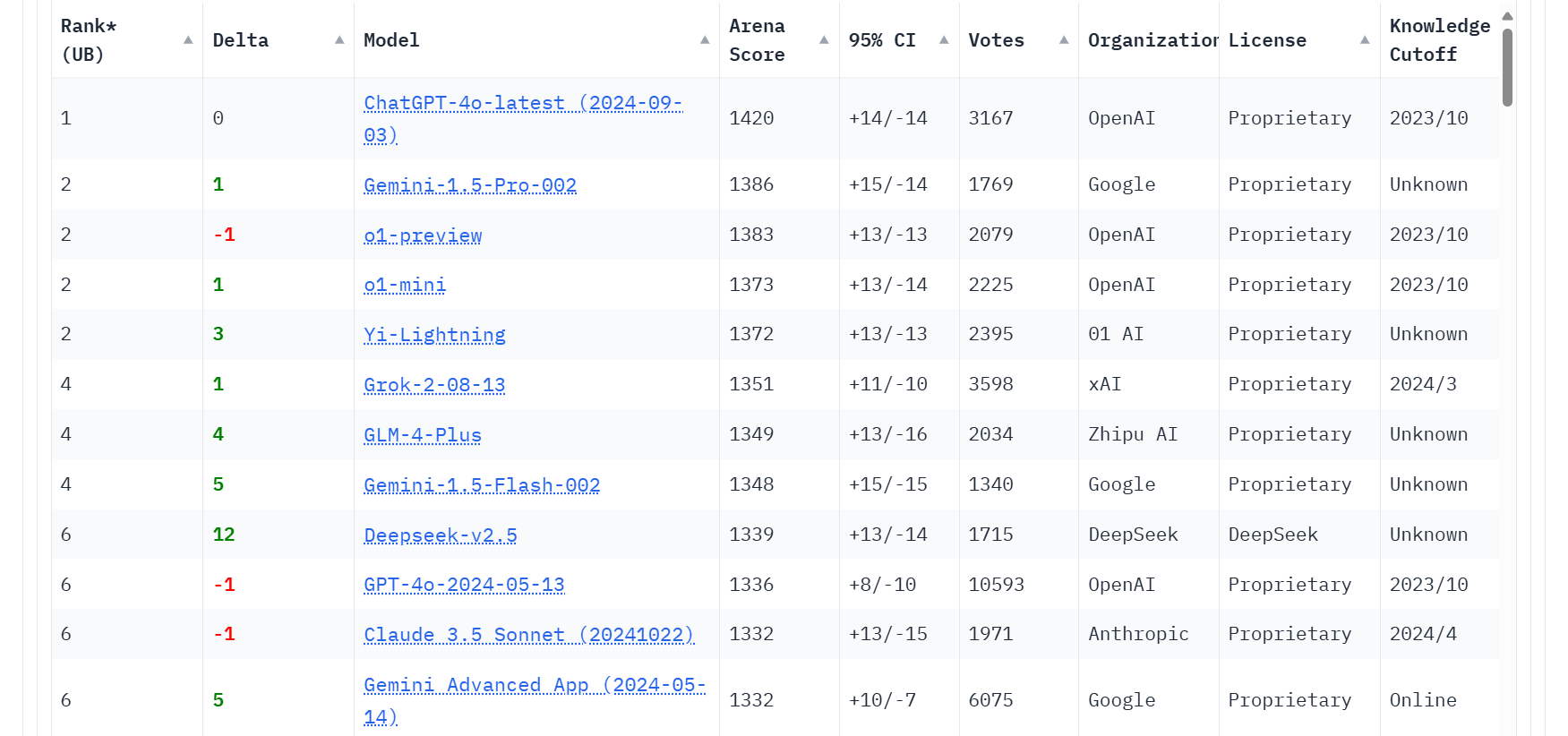
Task: Click the vertical table scrollbar thumb
Action: click(x=1507, y=67)
